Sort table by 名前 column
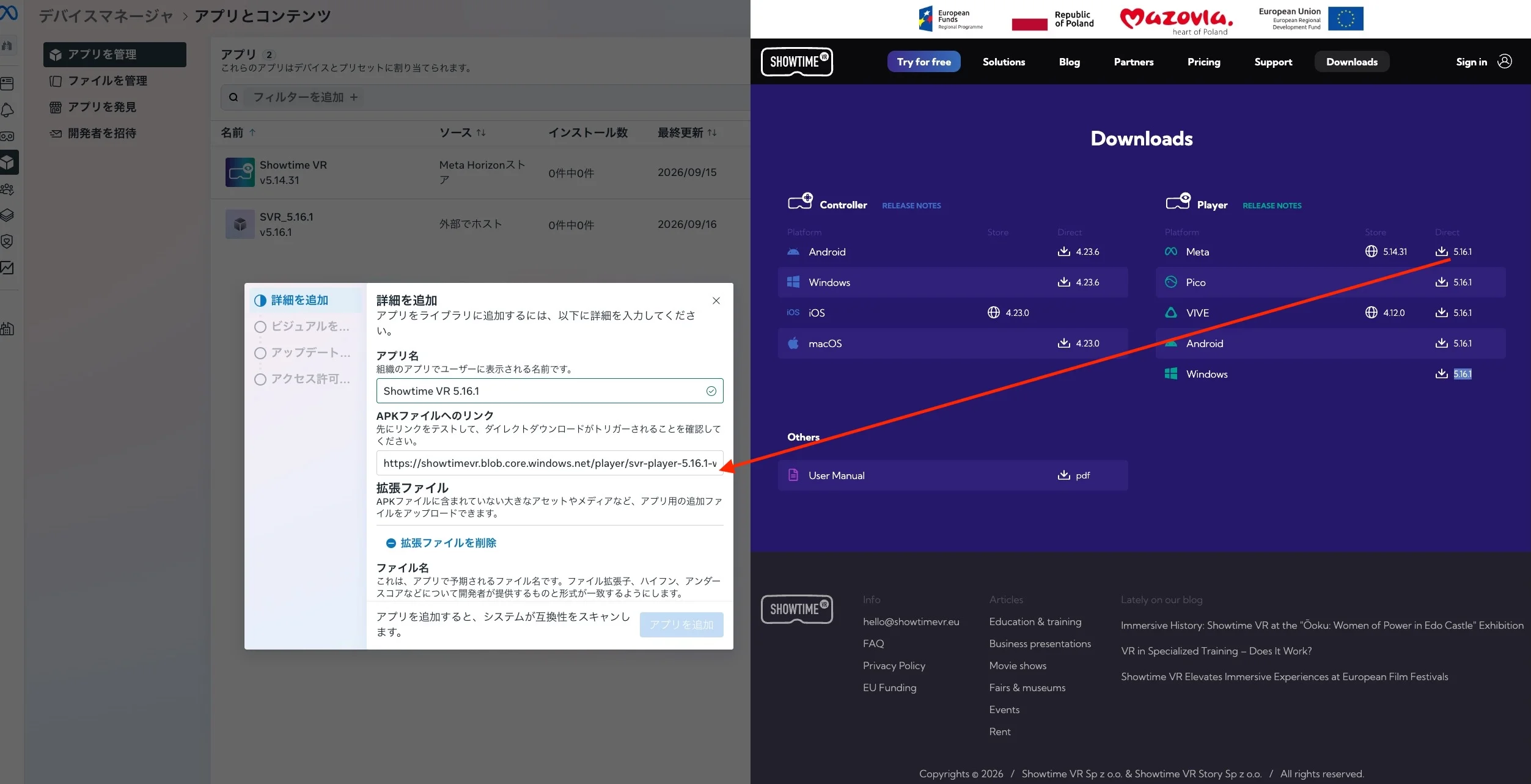Viewport: 1531px width, 784px height. point(238,133)
